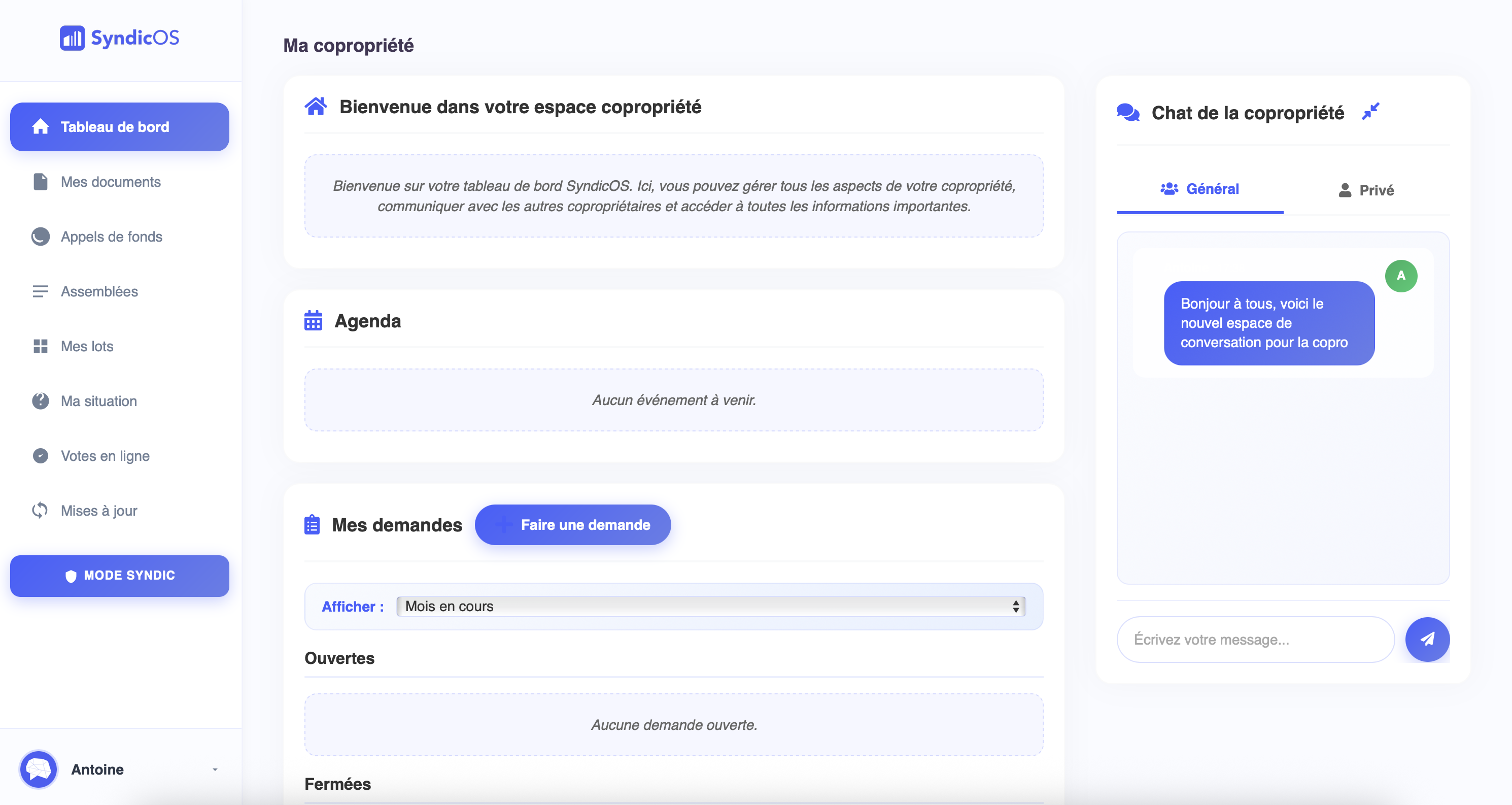Select the Général chat tab
Viewport: 1512px width, 805px height.
1199,189
